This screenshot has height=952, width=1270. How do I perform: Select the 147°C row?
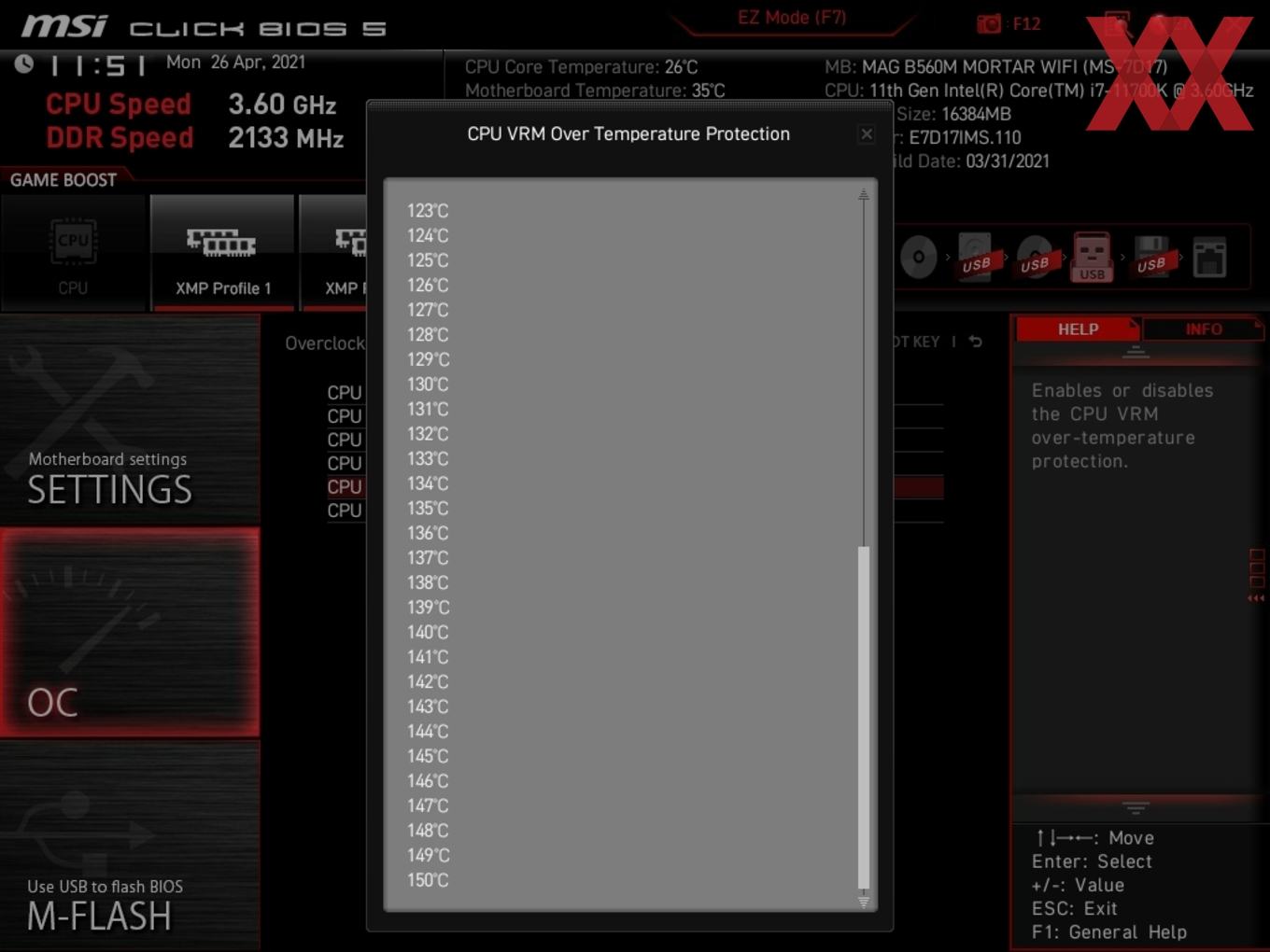point(428,805)
